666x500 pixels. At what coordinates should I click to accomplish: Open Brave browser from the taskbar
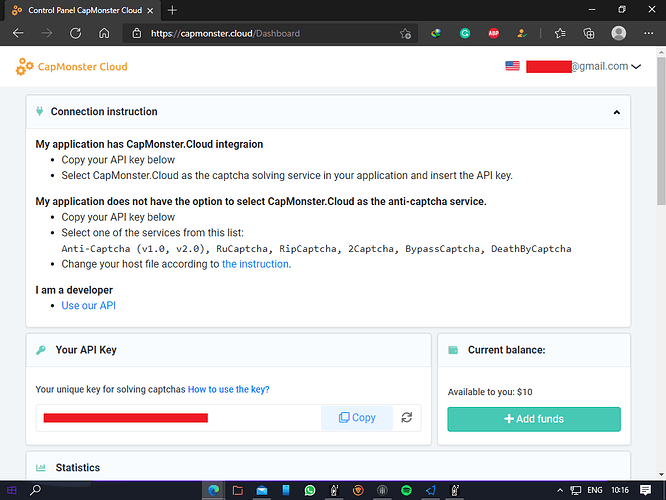[x=358, y=490]
